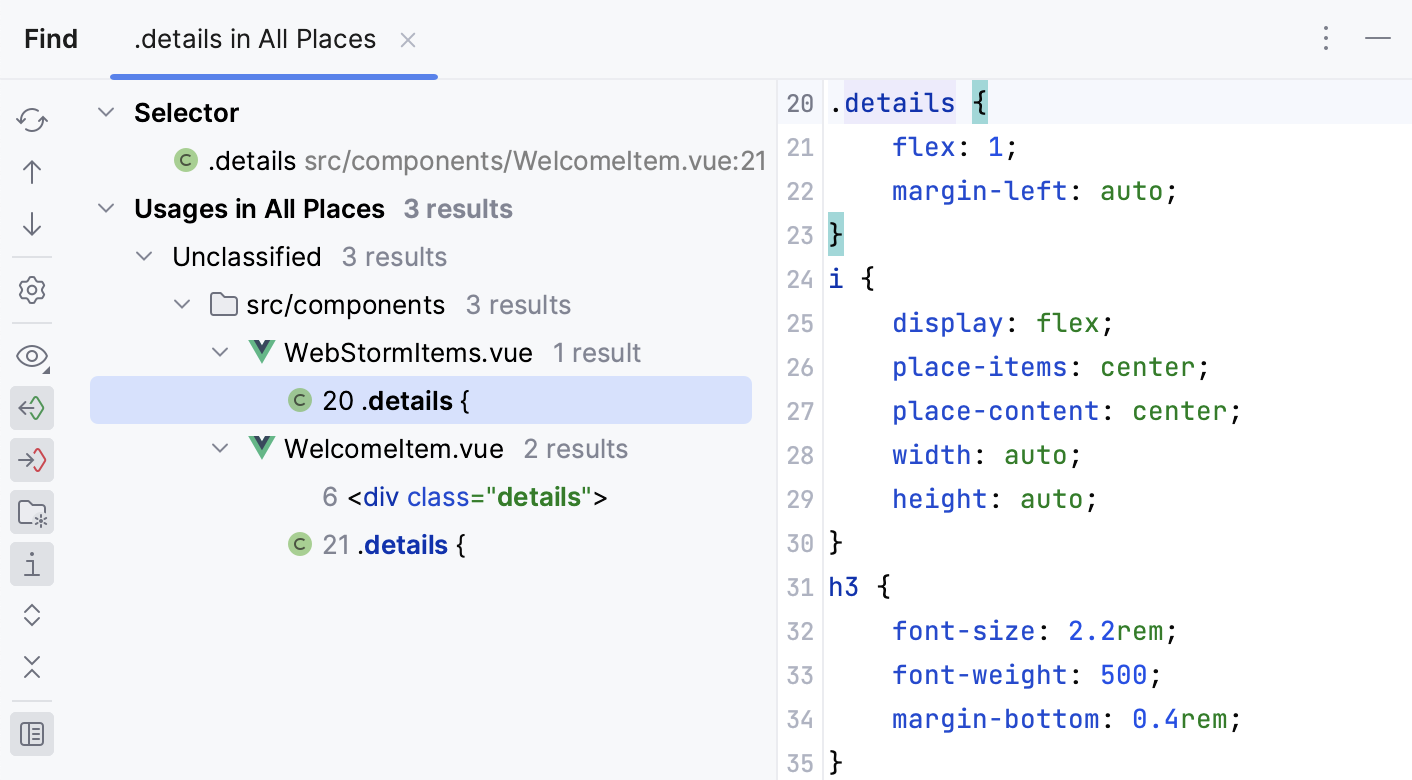Toggle show read access filter
1412x780 pixels.
point(32,408)
